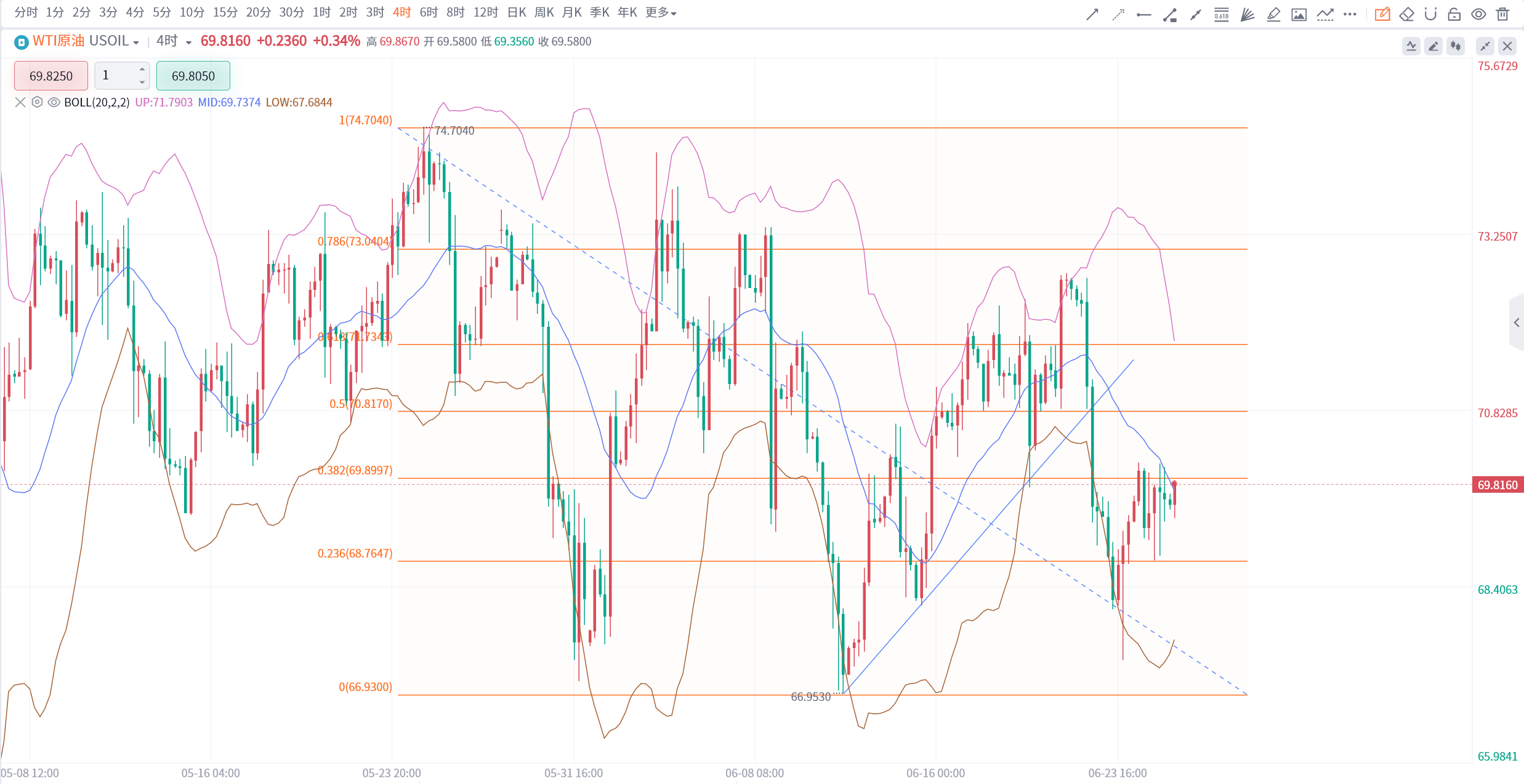1524x784 pixels.
Task: Click the trash icon to delete drawings
Action: tap(1503, 14)
